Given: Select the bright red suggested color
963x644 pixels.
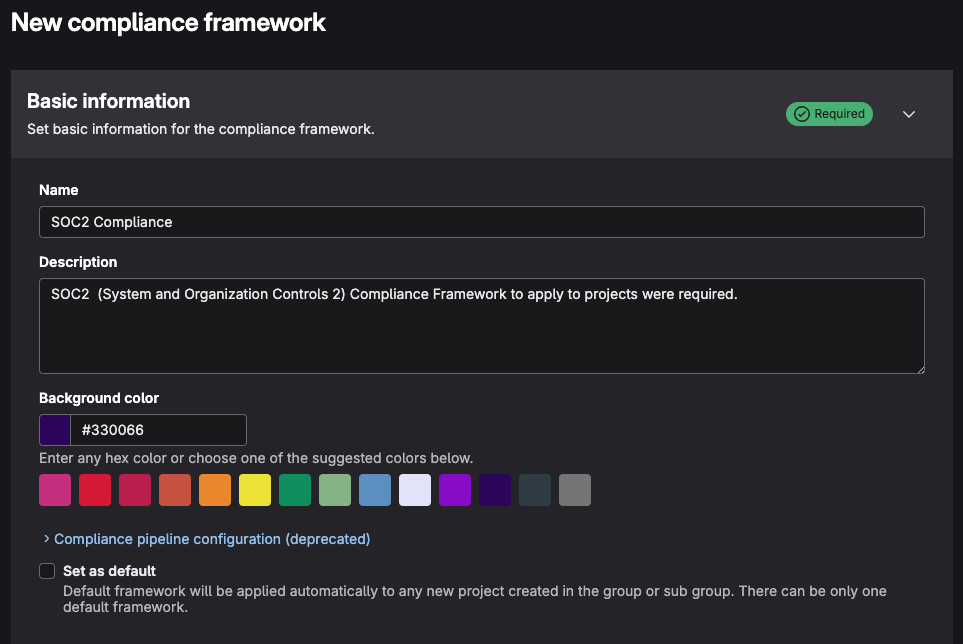Looking at the screenshot, I should (x=95, y=490).
